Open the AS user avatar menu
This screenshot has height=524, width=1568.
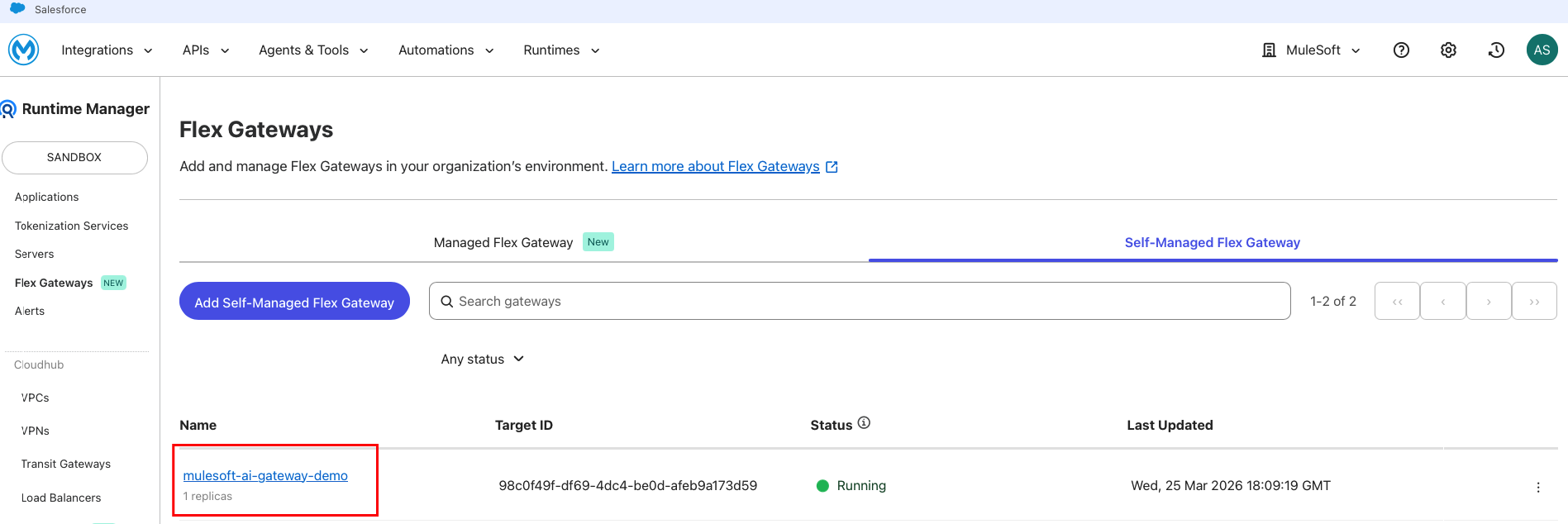coord(1542,50)
